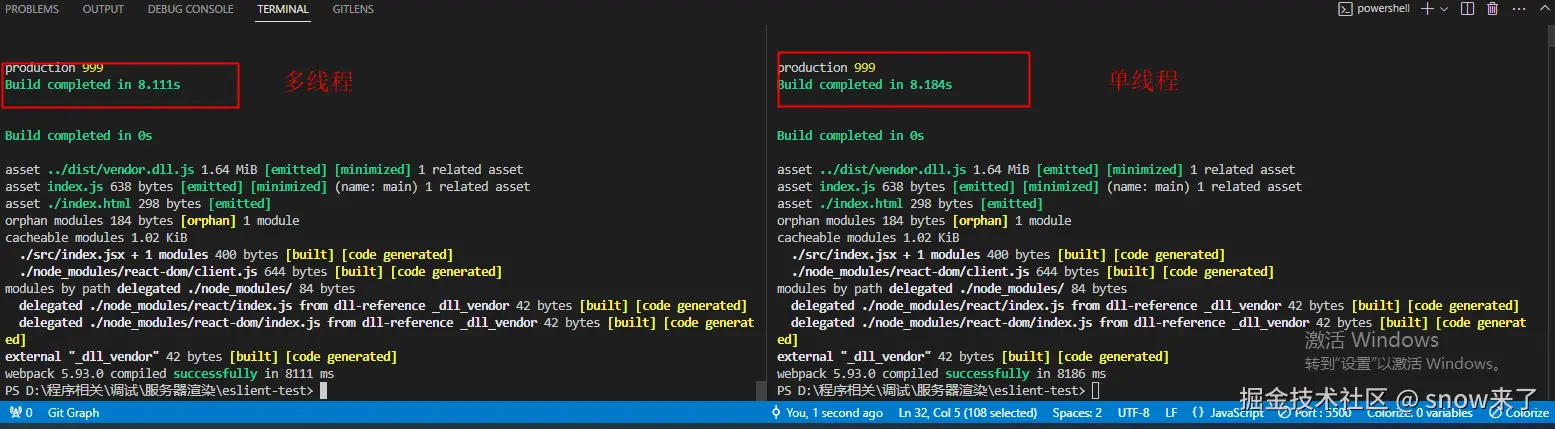Click 'Build completed in 8.111s' in left terminal
The image size is (1555, 429).
click(93, 85)
